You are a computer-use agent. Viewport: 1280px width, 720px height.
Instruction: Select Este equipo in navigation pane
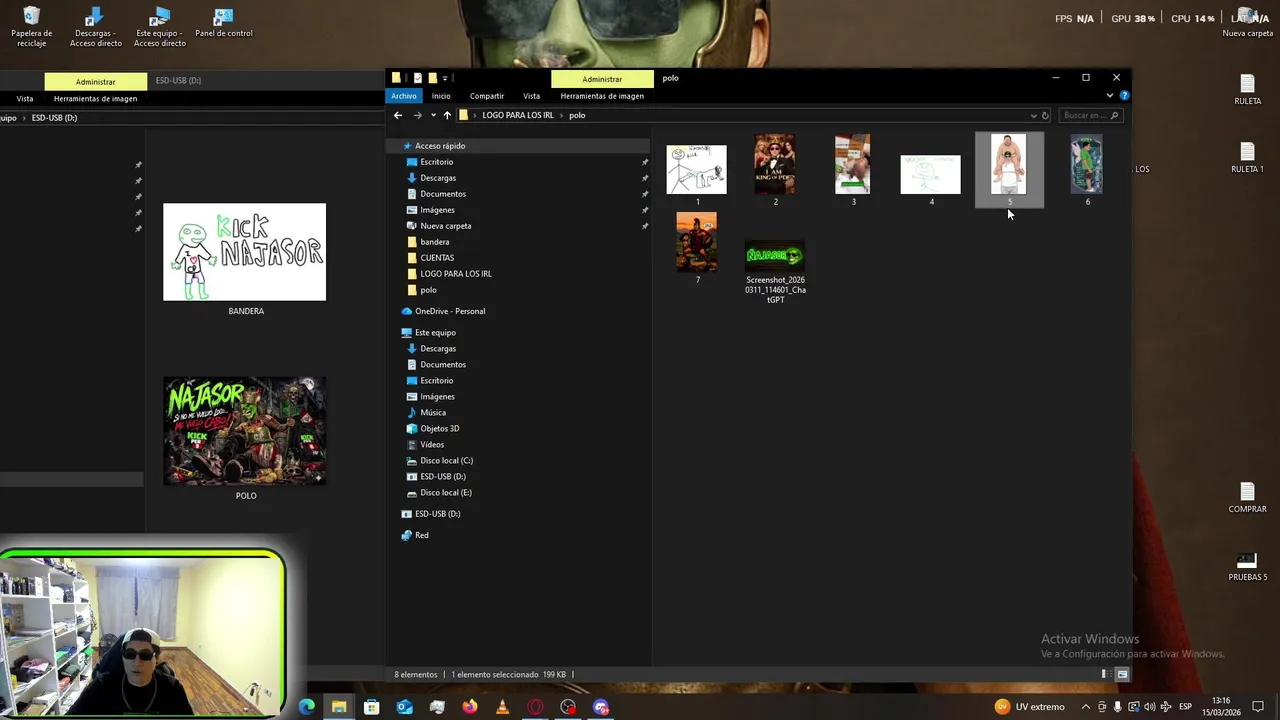tap(435, 333)
